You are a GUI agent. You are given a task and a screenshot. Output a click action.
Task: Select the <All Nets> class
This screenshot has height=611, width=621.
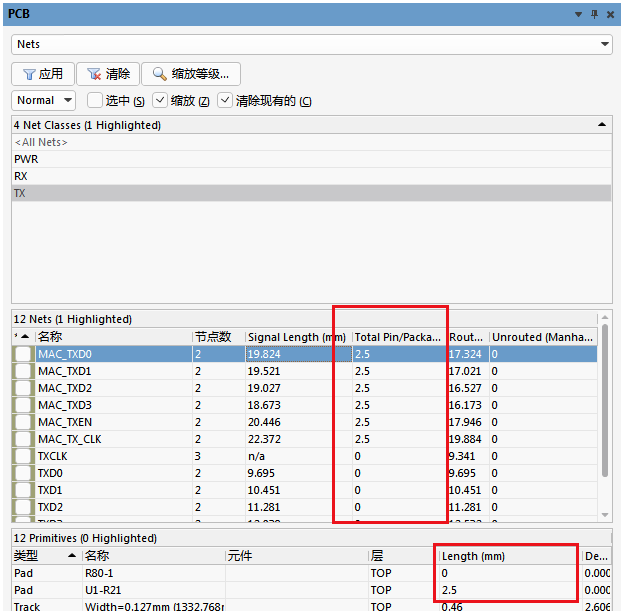tap(311, 142)
